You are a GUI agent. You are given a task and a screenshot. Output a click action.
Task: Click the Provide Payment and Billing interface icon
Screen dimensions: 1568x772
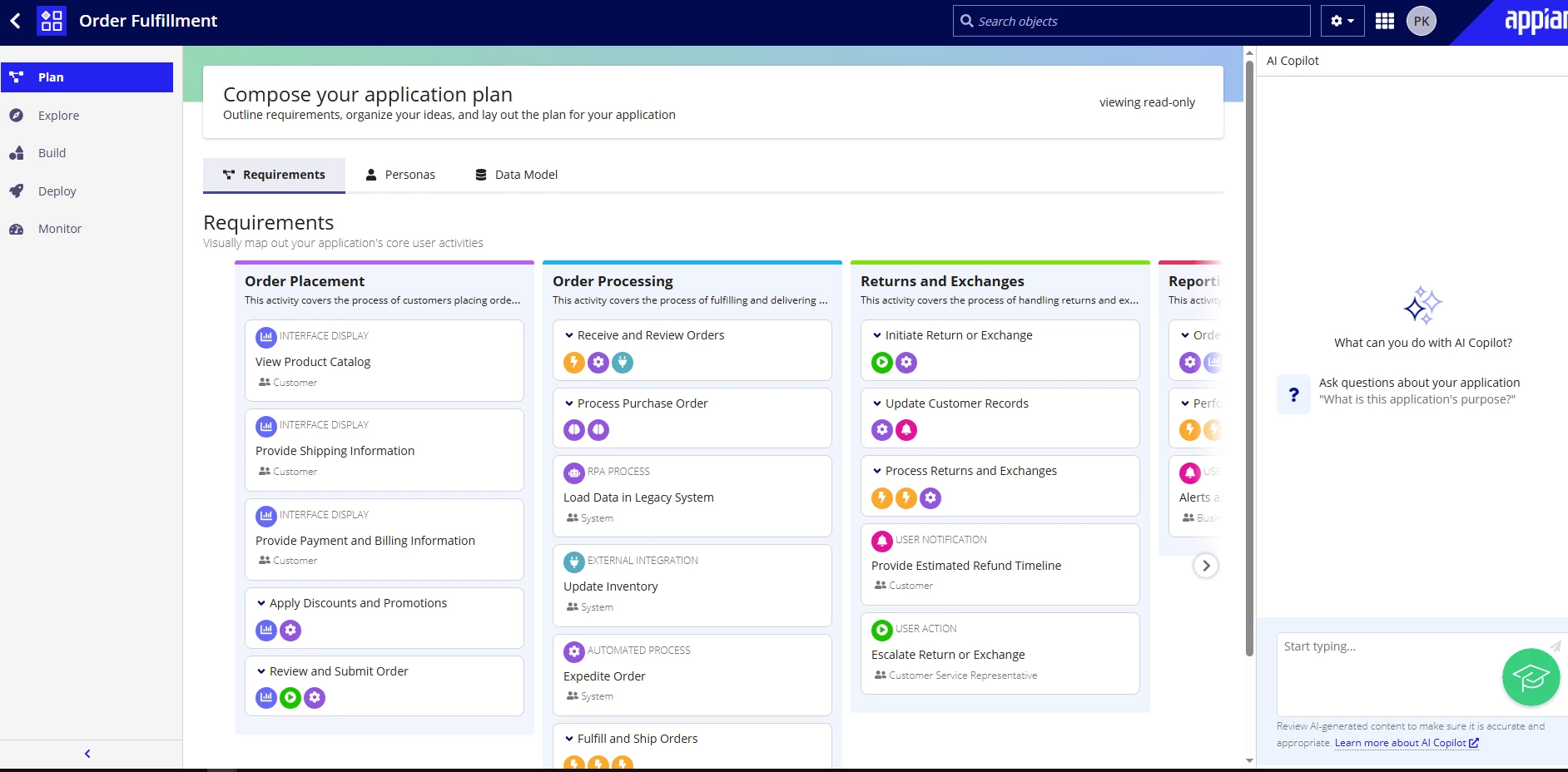point(265,516)
